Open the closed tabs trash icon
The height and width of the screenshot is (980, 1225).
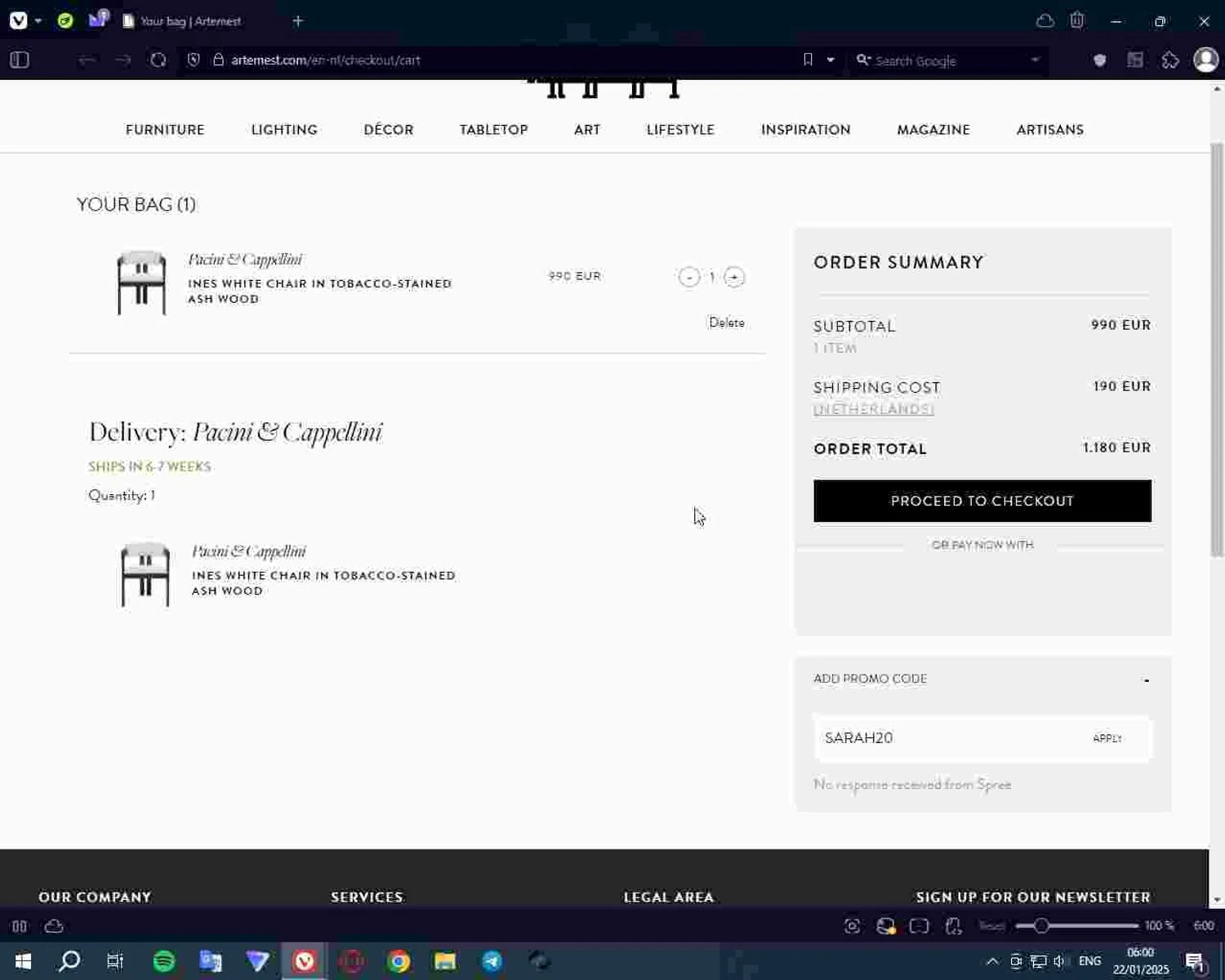point(1077,20)
